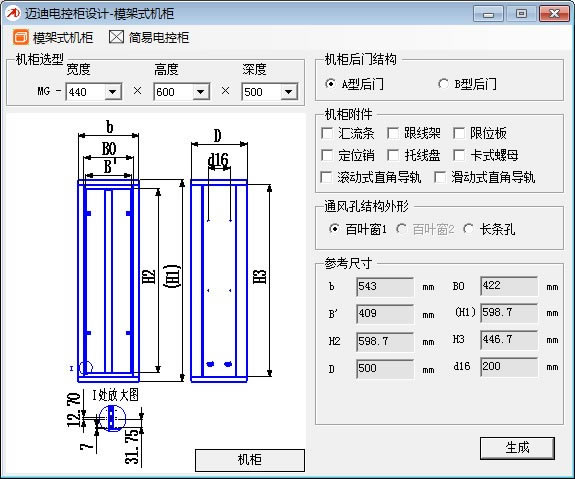This screenshot has width=575, height=479.
Task: Click the 机柜 button
Action: point(249,460)
